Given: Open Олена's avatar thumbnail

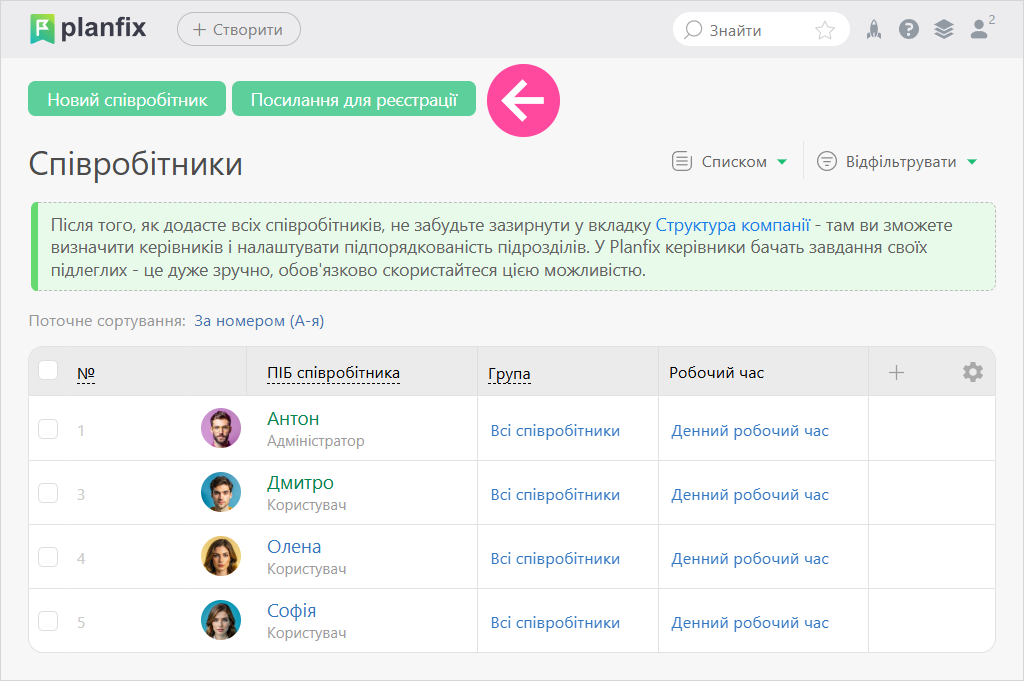Looking at the screenshot, I should pyautogui.click(x=221, y=556).
